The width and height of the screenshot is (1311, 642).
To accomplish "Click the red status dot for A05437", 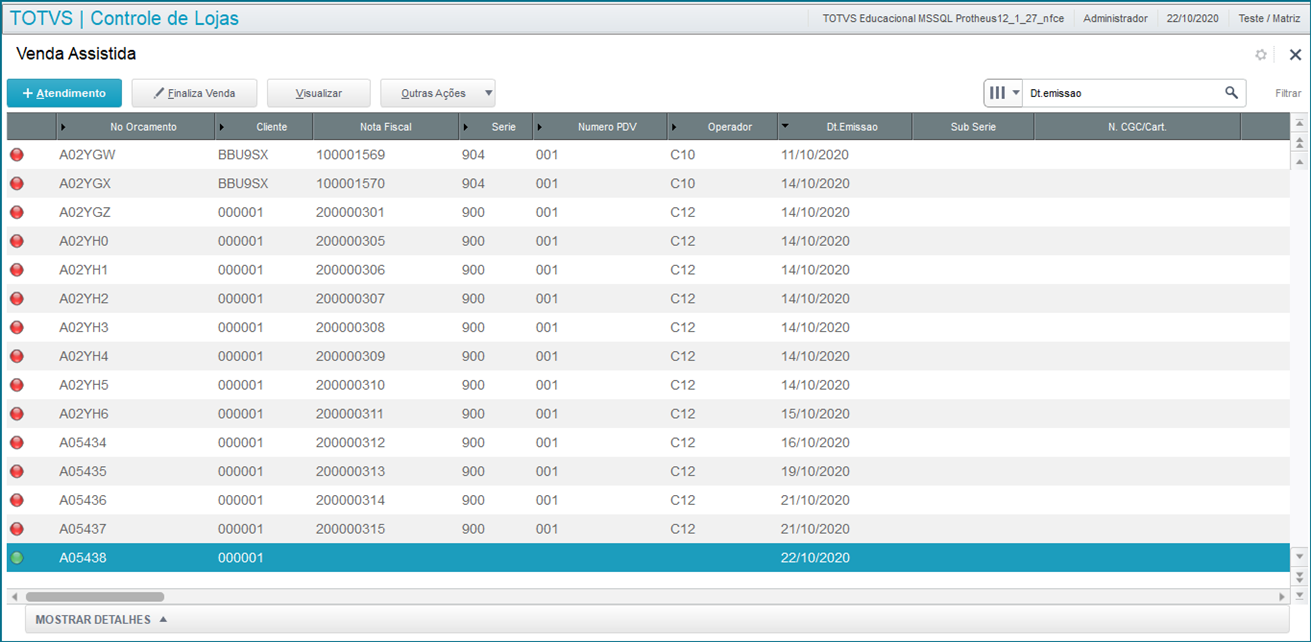I will [17, 529].
